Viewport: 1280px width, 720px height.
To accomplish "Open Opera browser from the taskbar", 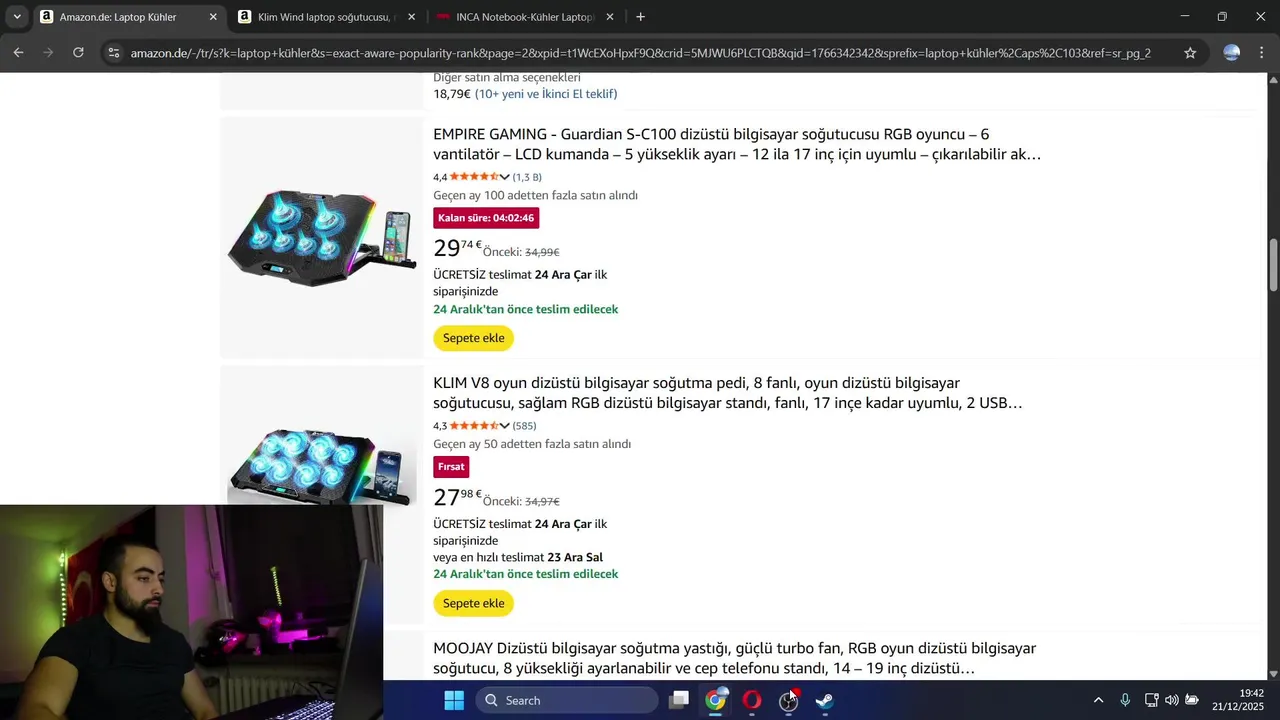I will (752, 700).
